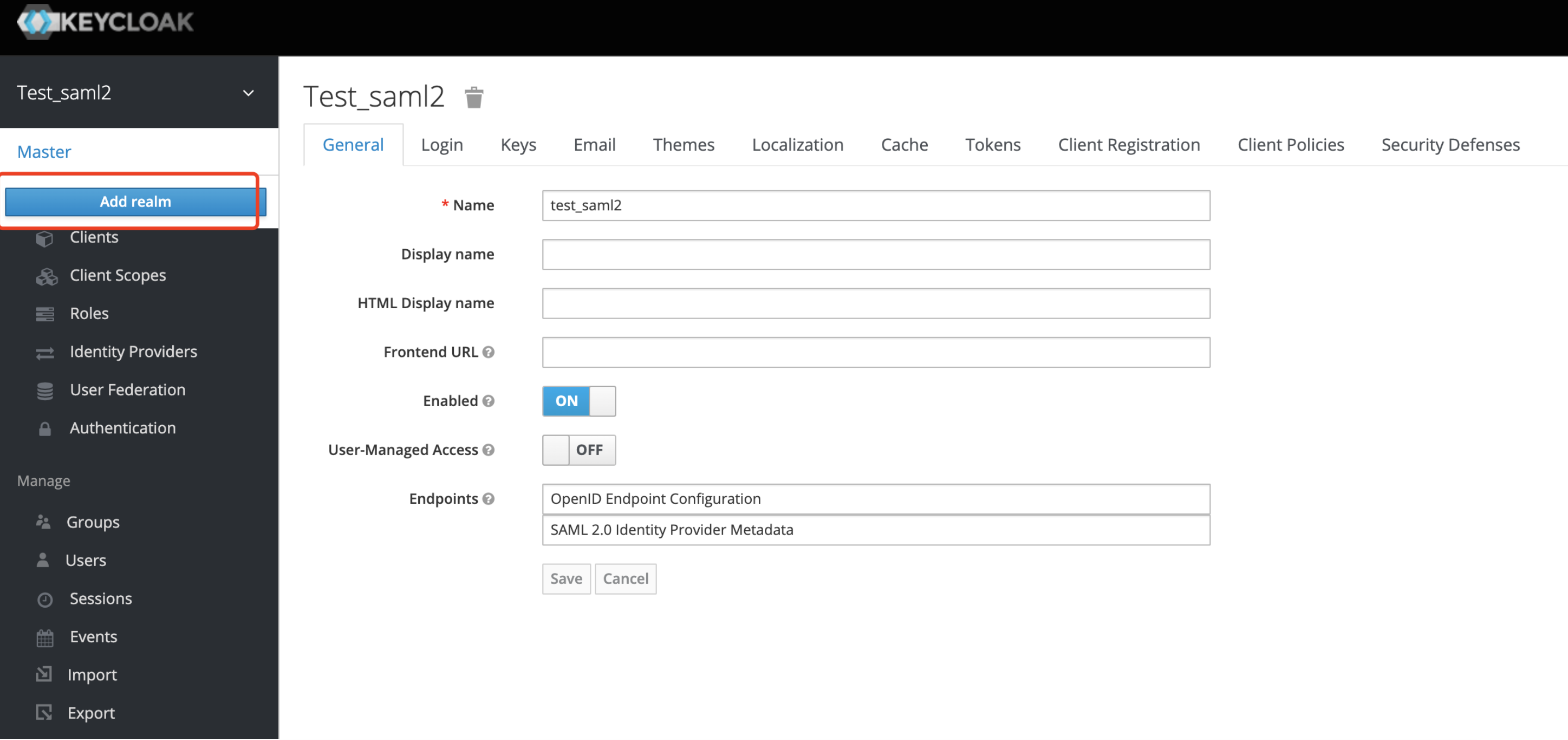The height and width of the screenshot is (740, 1568).
Task: Click the Clients icon in sidebar
Action: pos(47,237)
